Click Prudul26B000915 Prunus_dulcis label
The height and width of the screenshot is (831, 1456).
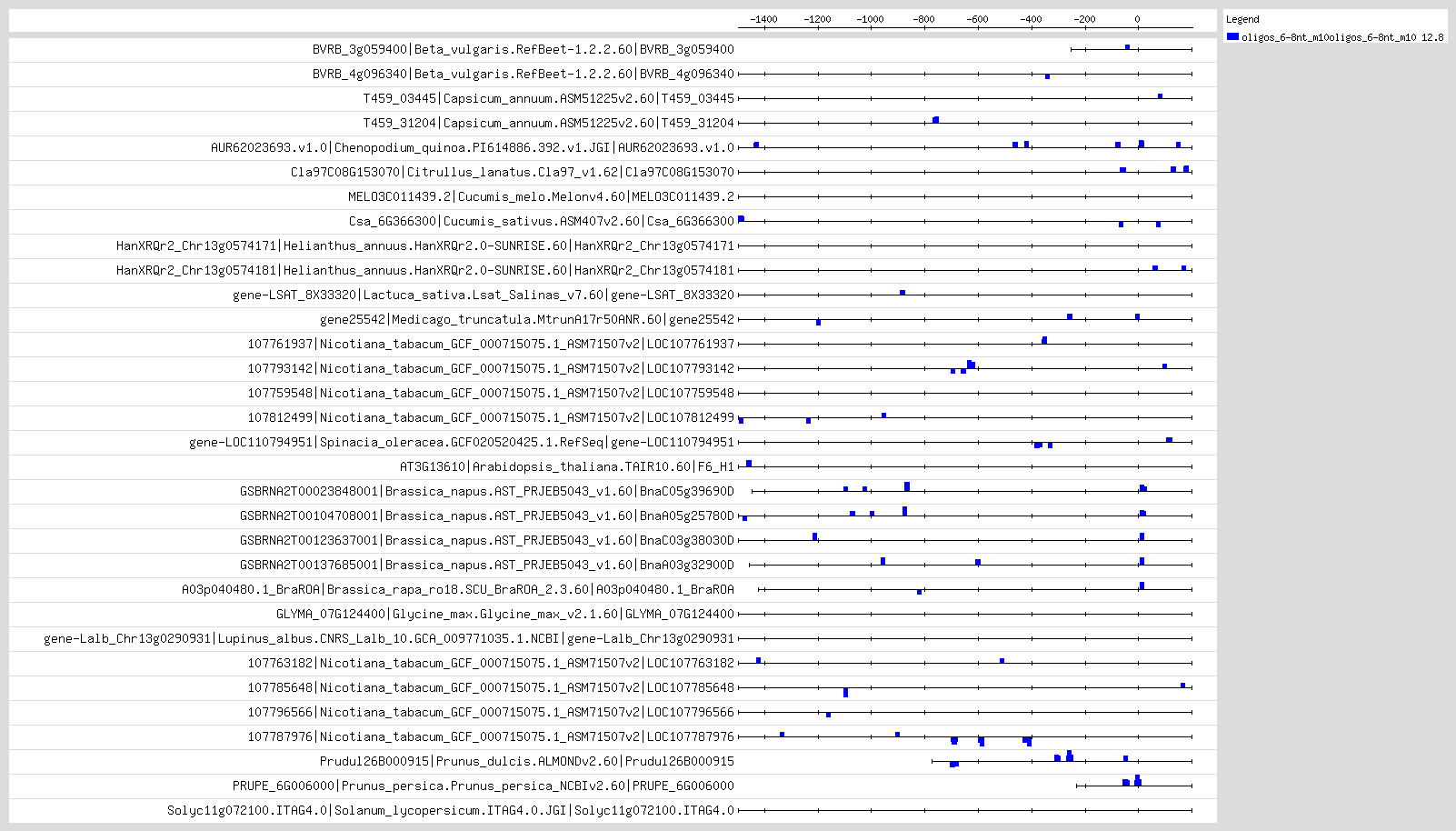tap(527, 761)
